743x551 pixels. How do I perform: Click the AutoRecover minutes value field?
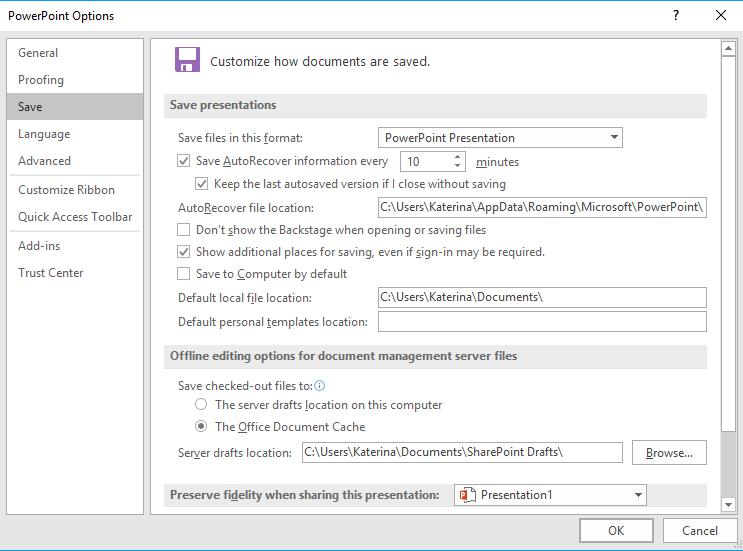426,162
